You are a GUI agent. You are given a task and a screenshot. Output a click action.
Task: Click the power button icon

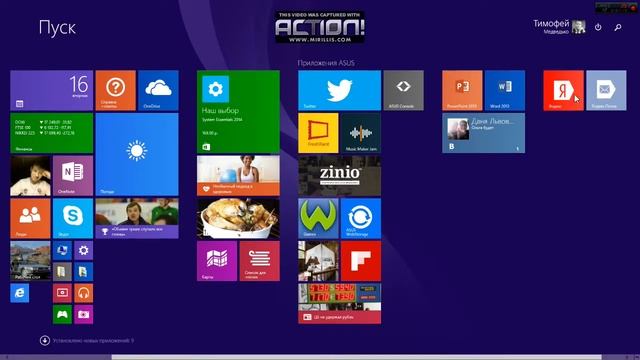(598, 27)
